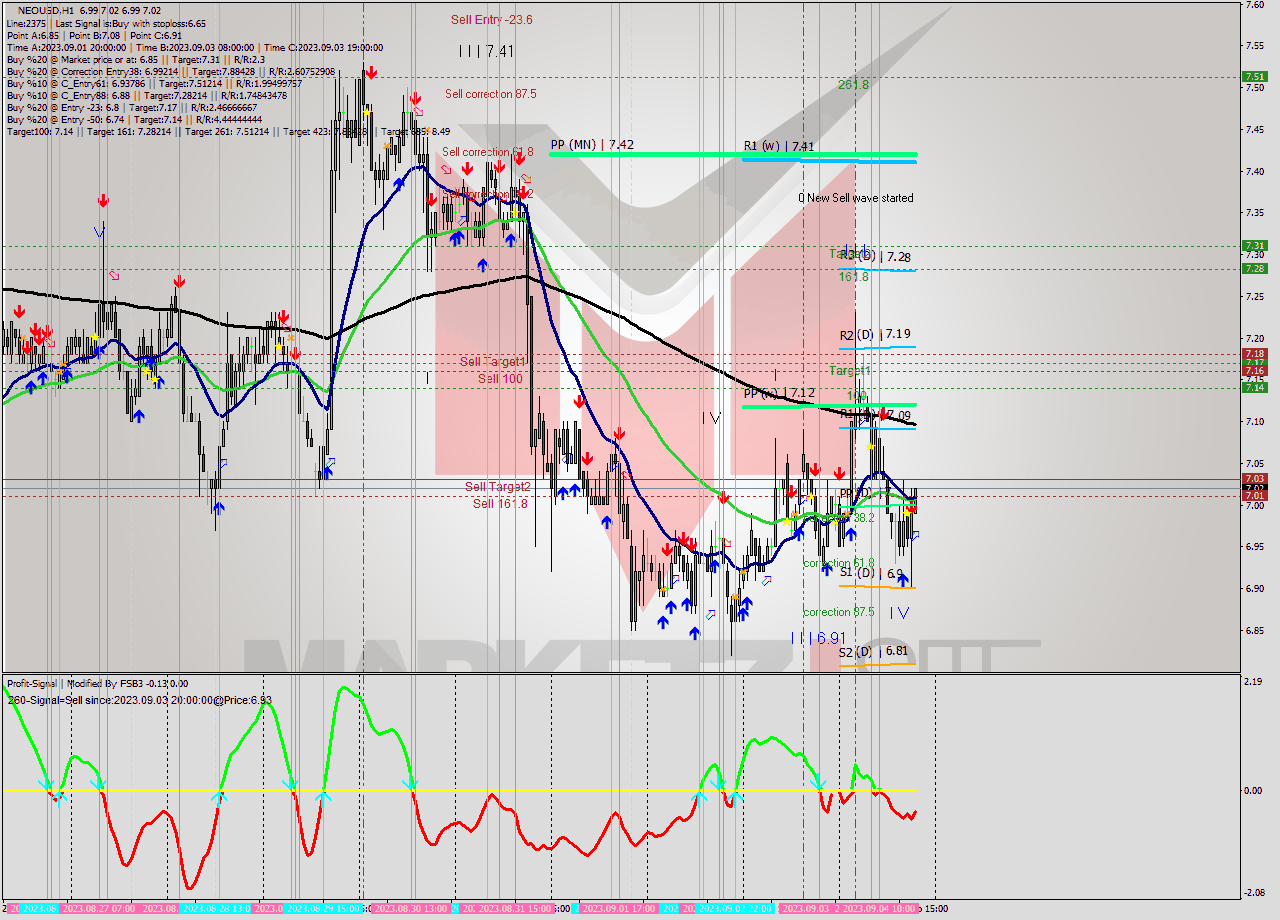
Task: Select the 'S2 (D) | 6.81' support label
Action: tap(874, 651)
